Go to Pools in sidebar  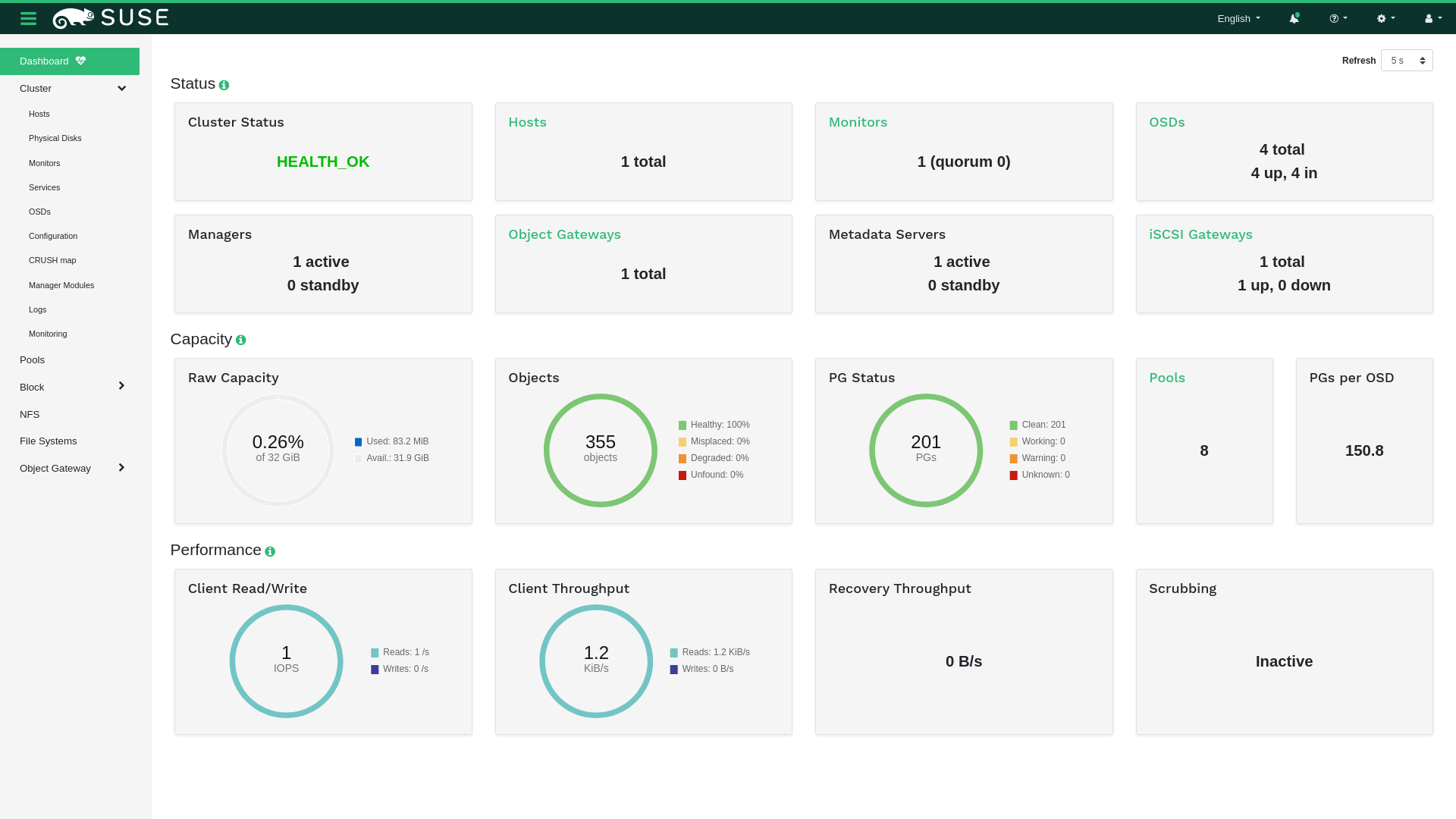[32, 360]
